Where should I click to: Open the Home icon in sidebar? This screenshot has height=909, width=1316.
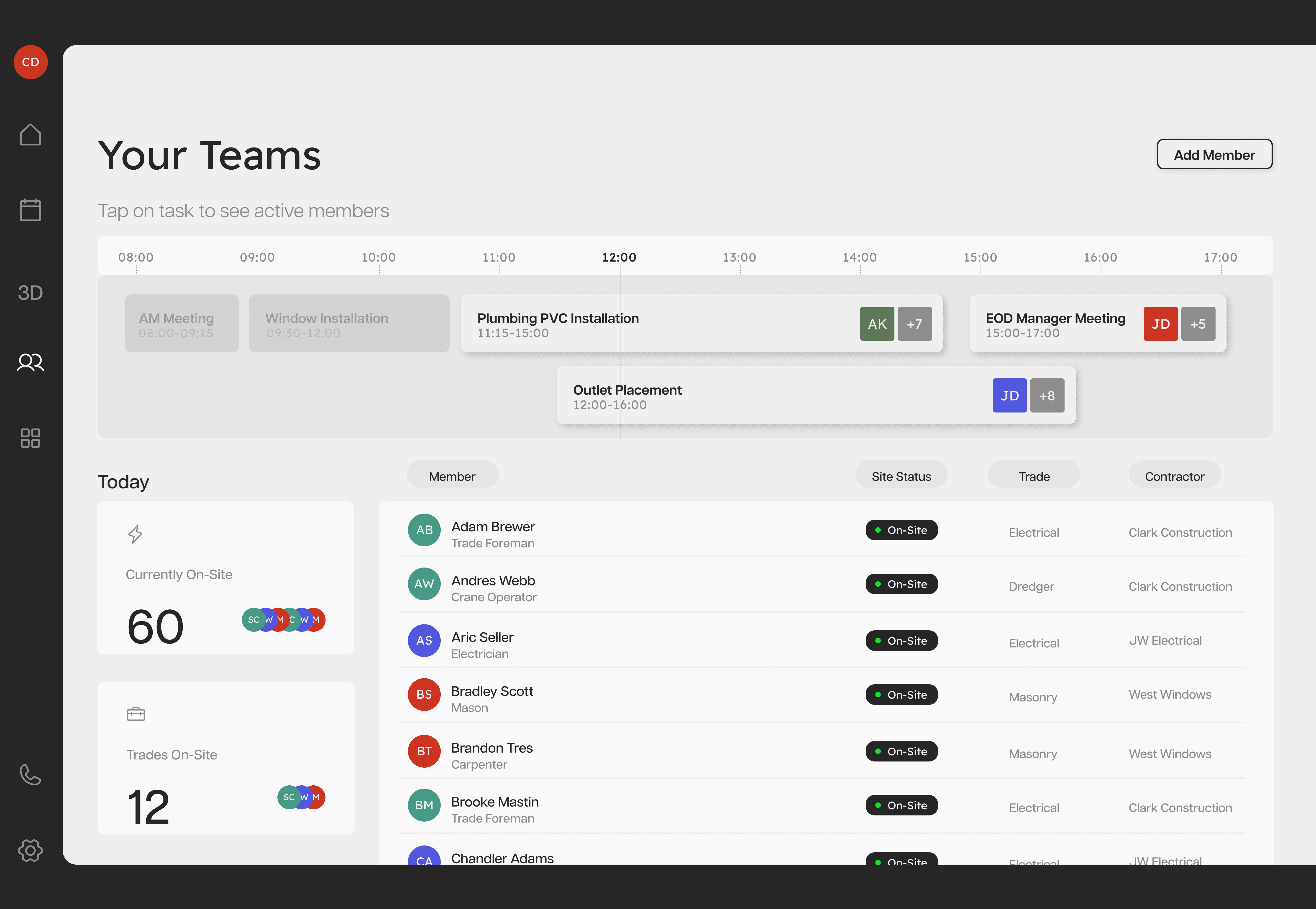[30, 135]
